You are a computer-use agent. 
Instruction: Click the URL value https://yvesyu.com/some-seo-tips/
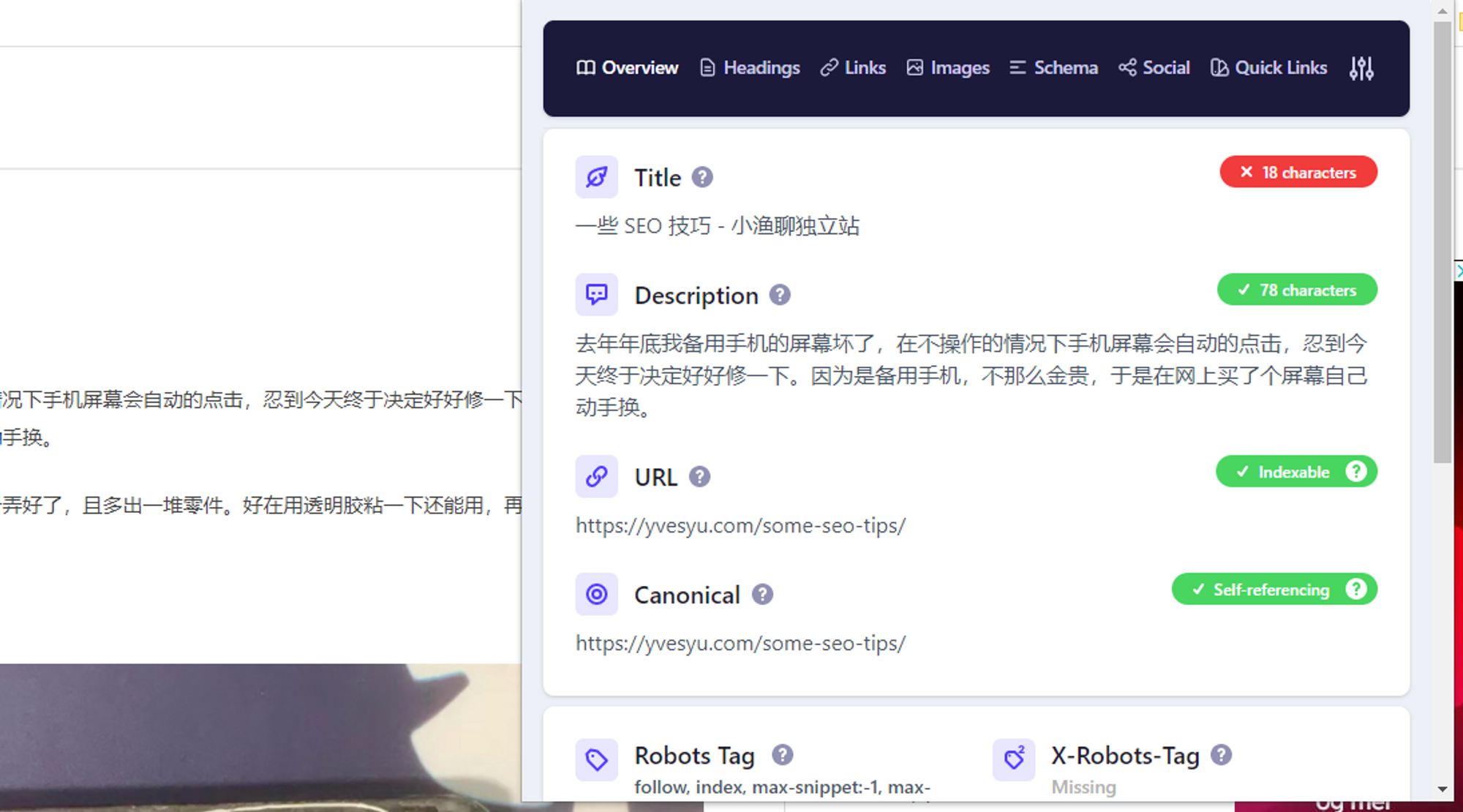coord(740,525)
